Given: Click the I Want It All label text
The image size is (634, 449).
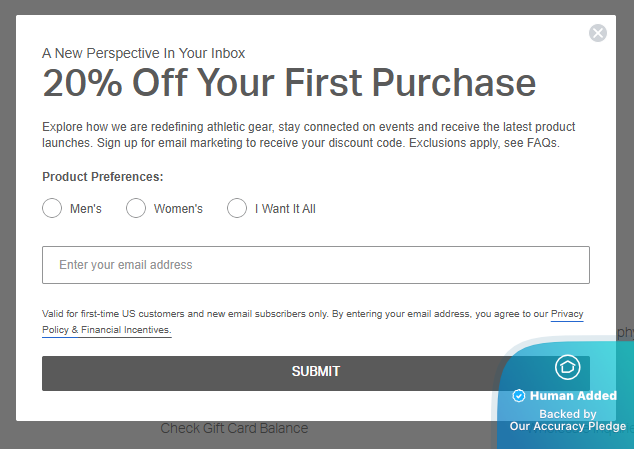Looking at the screenshot, I should coord(285,209).
